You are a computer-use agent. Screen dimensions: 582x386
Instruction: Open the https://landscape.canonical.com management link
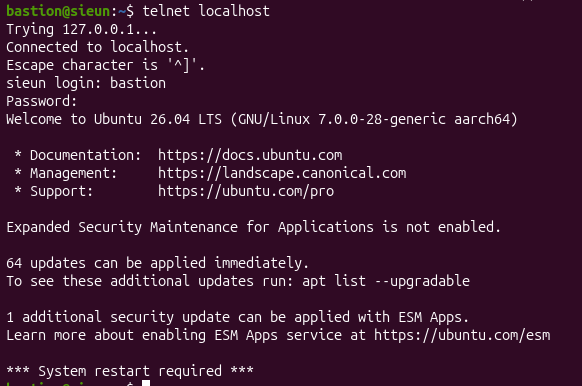[282, 173]
